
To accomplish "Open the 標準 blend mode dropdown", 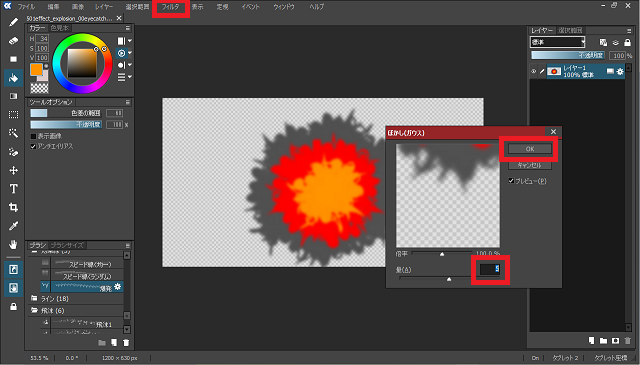I will 558,42.
